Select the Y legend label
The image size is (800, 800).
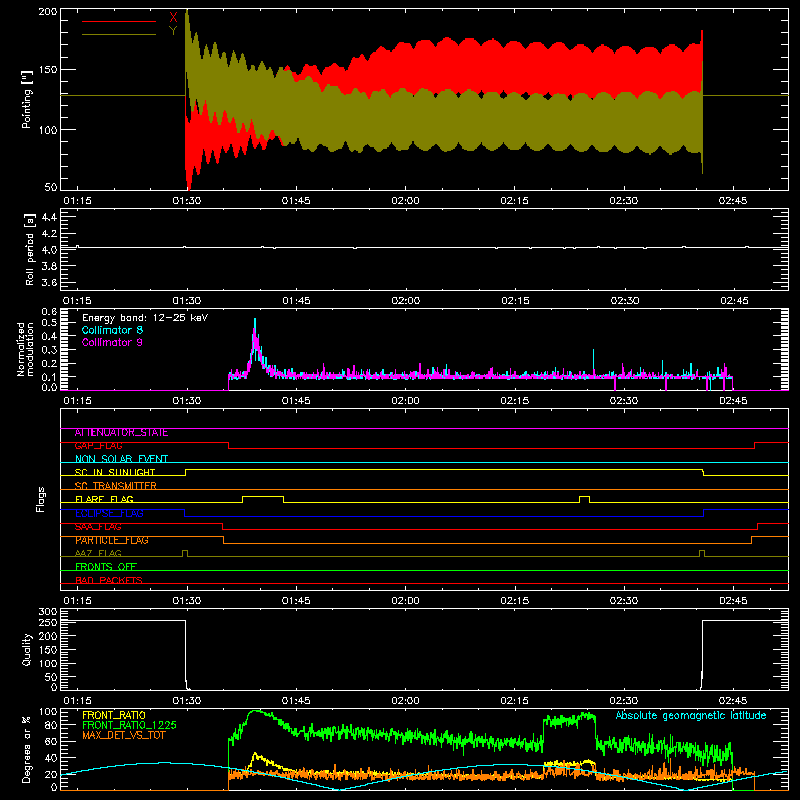tap(173, 31)
